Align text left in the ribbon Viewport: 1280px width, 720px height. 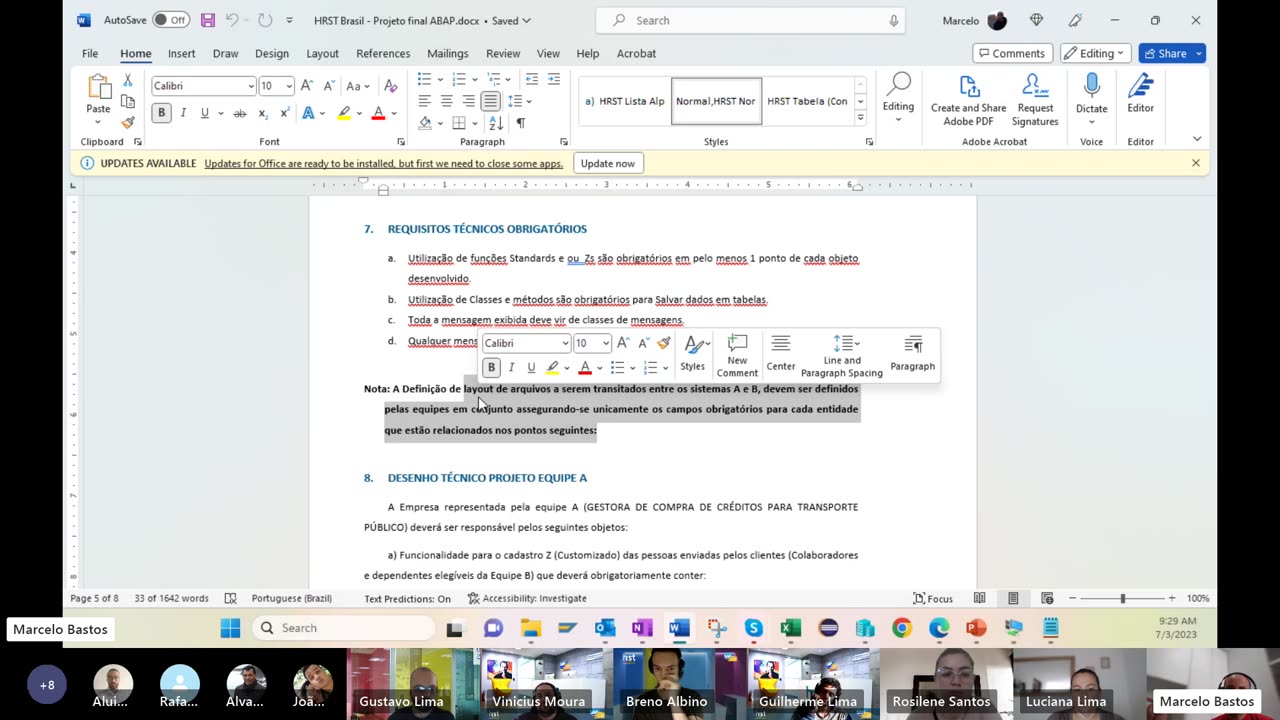tap(424, 101)
